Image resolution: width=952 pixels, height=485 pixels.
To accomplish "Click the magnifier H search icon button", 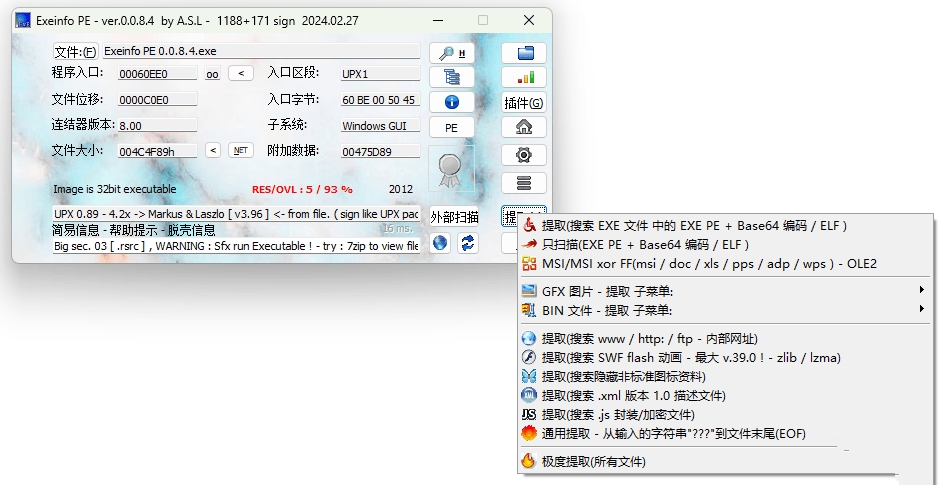I will pyautogui.click(x=452, y=53).
